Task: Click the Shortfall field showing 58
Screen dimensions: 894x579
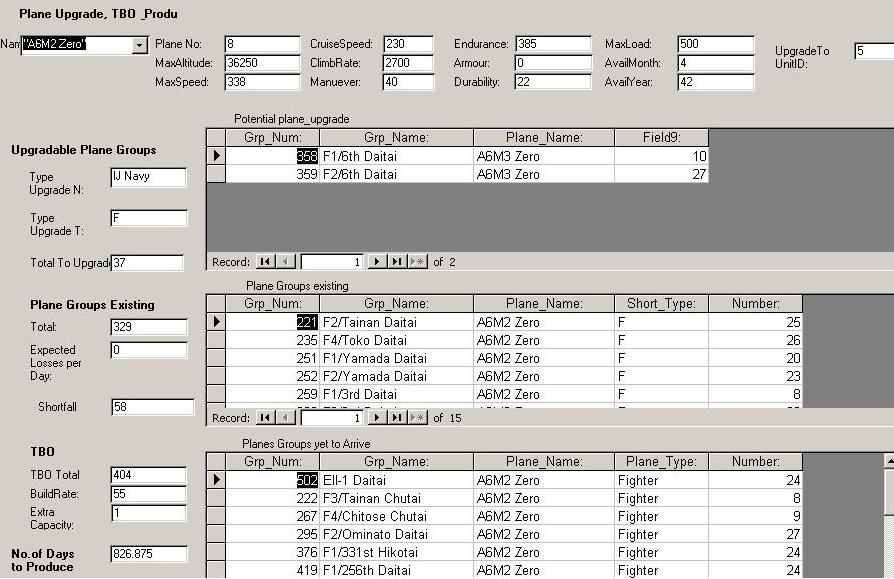Action: 152,407
